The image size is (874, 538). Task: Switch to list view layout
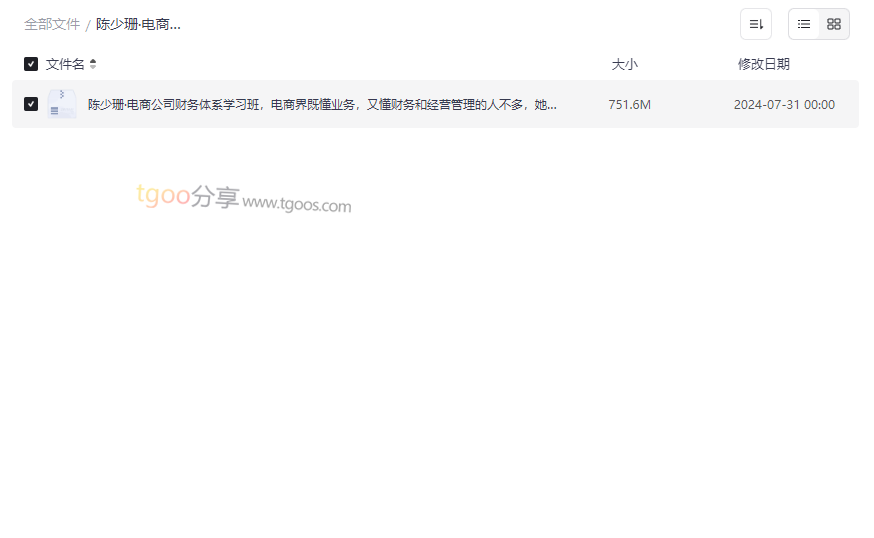(x=804, y=24)
